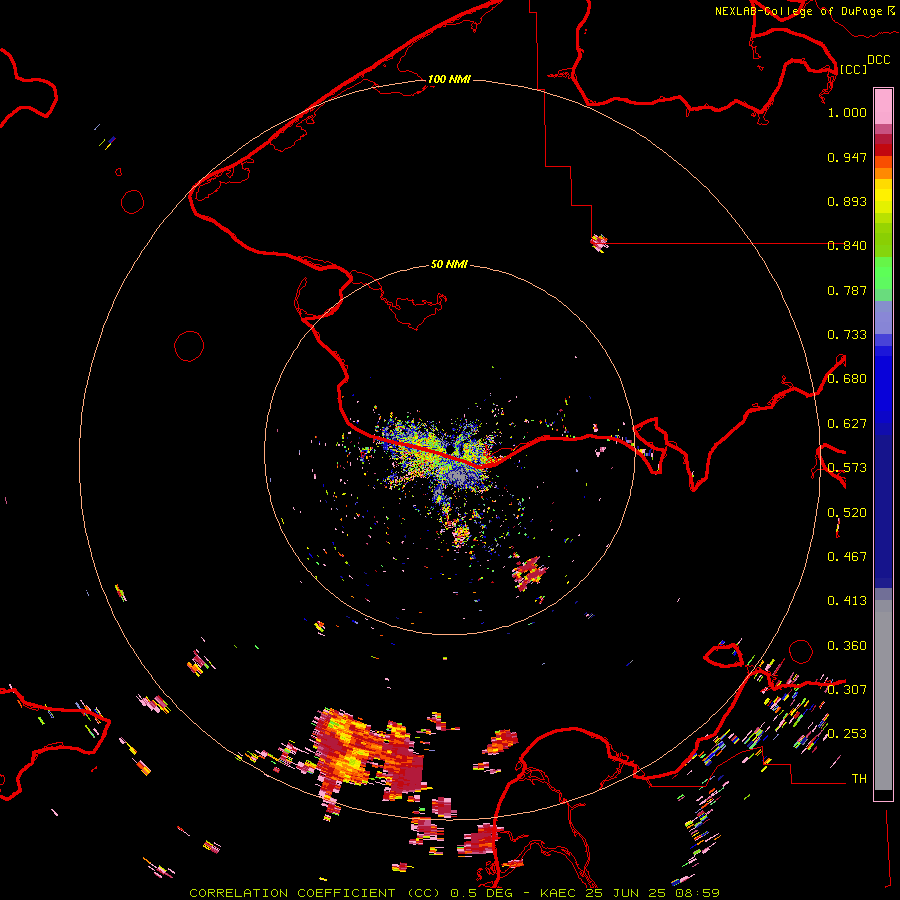Click the gray lower segment of the color bar
This screenshot has width=900, height=900.
click(x=883, y=695)
